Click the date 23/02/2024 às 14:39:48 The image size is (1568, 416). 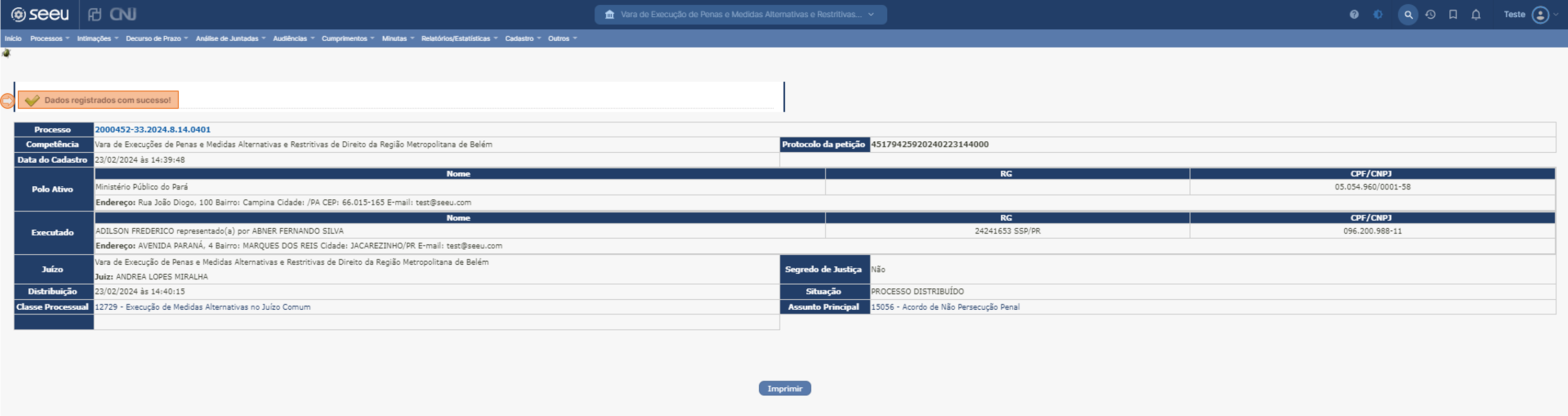pyautogui.click(x=140, y=160)
